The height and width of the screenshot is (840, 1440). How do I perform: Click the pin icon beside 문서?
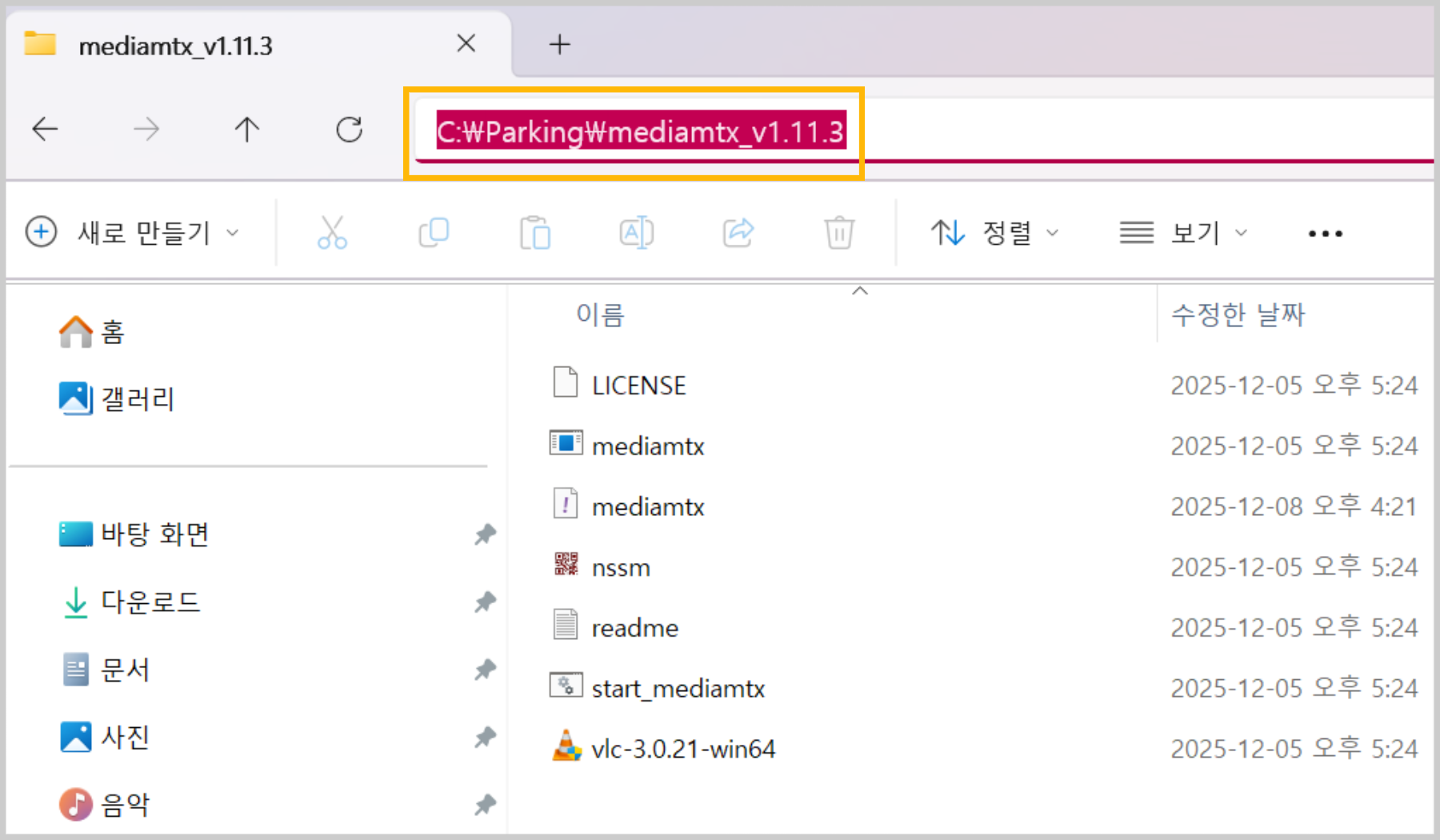(485, 669)
